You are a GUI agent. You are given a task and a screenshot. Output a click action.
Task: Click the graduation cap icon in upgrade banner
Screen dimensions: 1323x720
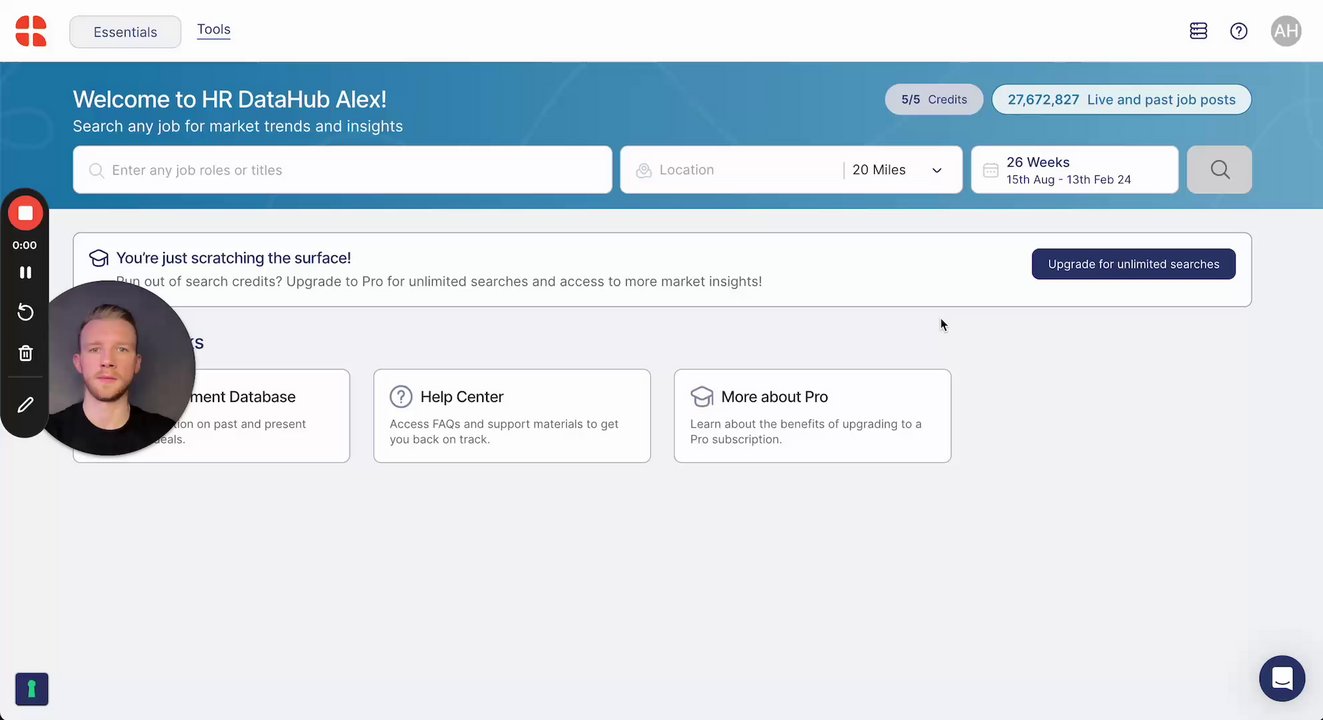coord(99,258)
